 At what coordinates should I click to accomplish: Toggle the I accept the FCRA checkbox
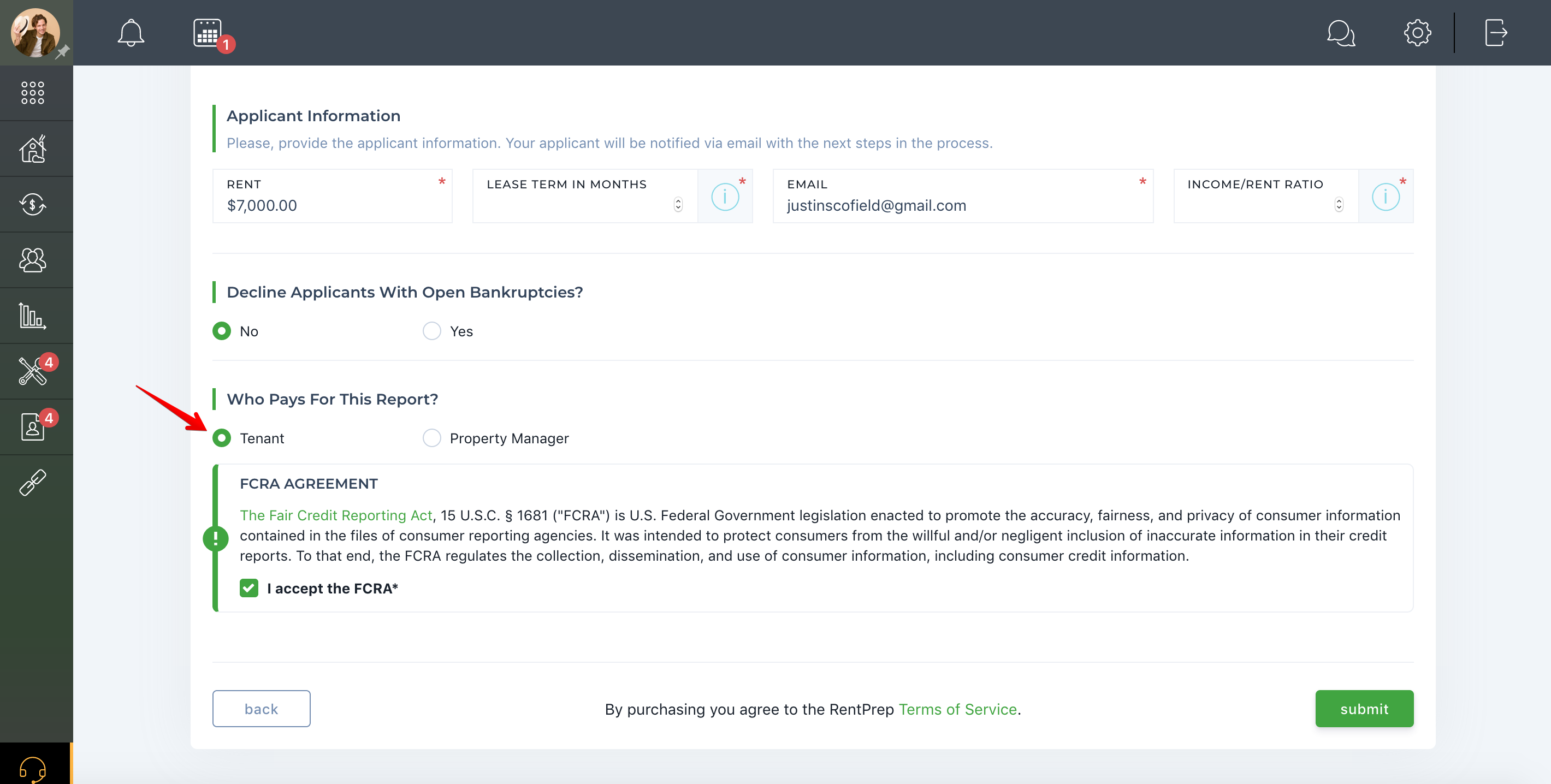coord(248,588)
